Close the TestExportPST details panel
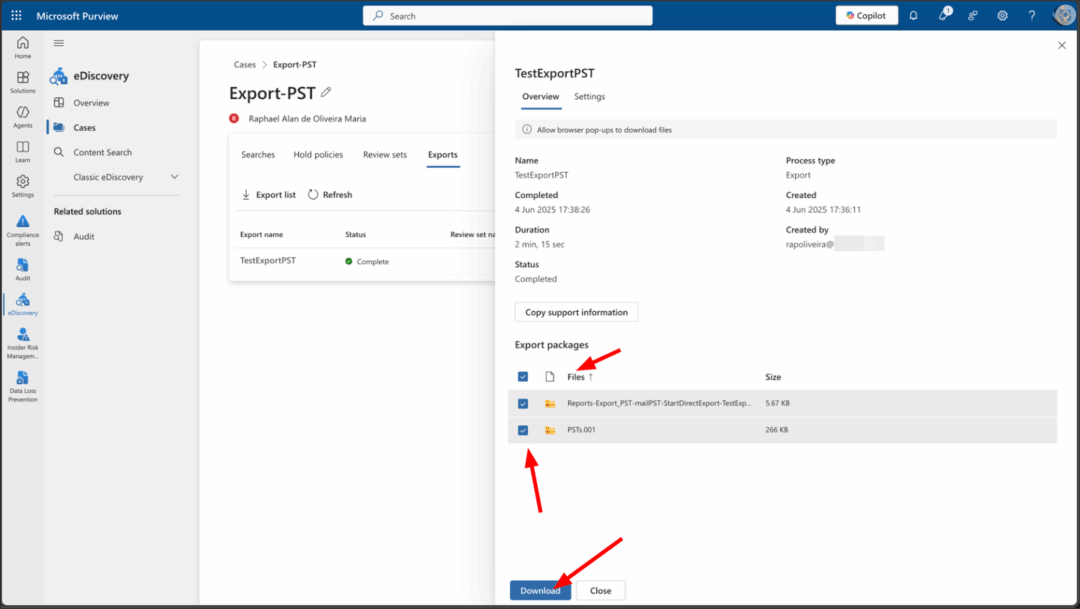This screenshot has height=609, width=1080. [1061, 45]
